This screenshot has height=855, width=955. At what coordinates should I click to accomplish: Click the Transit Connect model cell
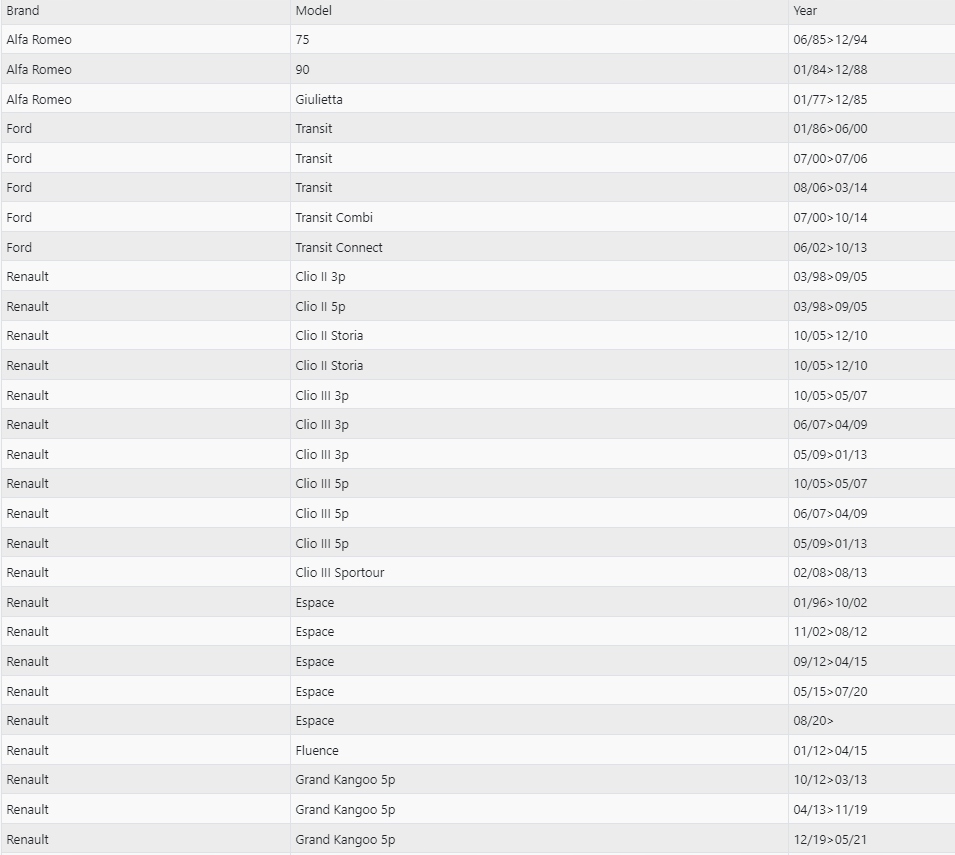point(339,247)
